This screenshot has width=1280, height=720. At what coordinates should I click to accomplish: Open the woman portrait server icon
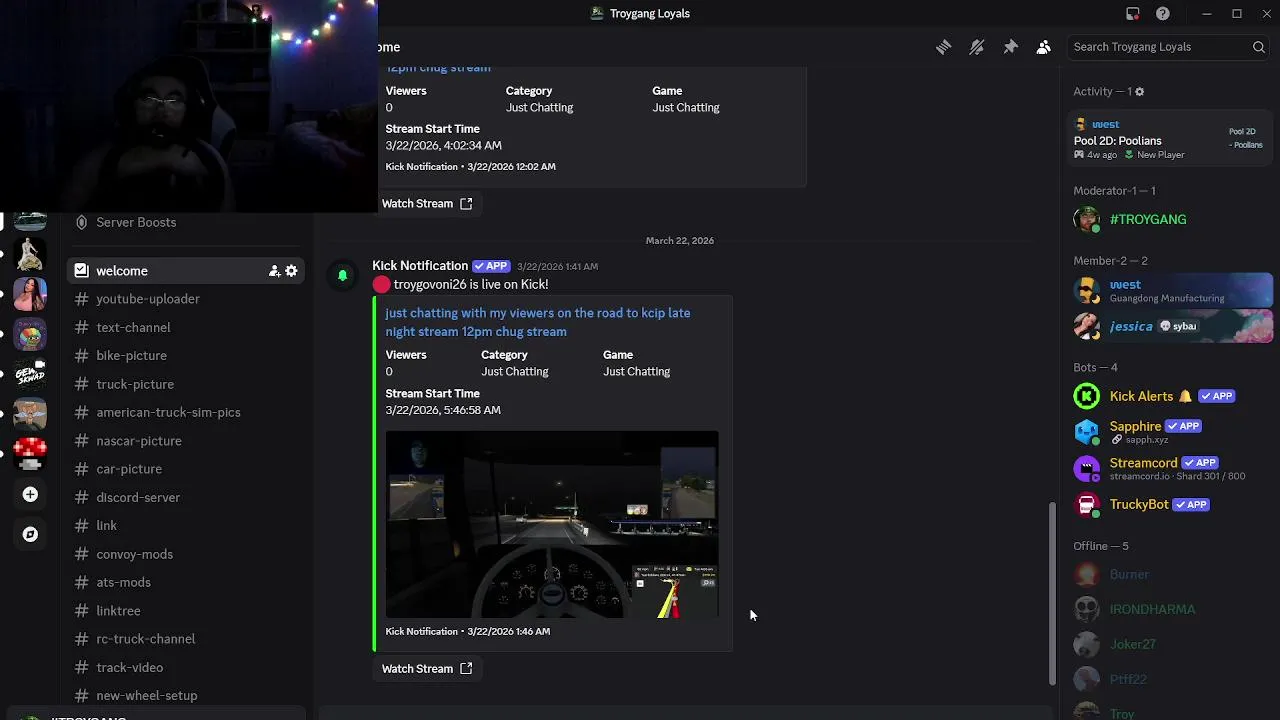30,294
